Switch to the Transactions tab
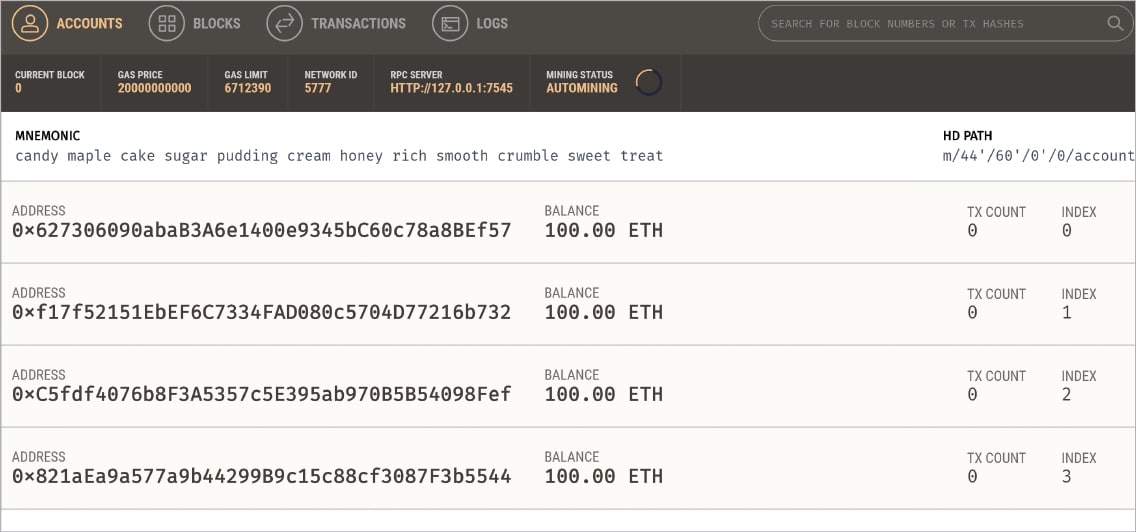Viewport: 1136px width, 532px height. coord(358,23)
